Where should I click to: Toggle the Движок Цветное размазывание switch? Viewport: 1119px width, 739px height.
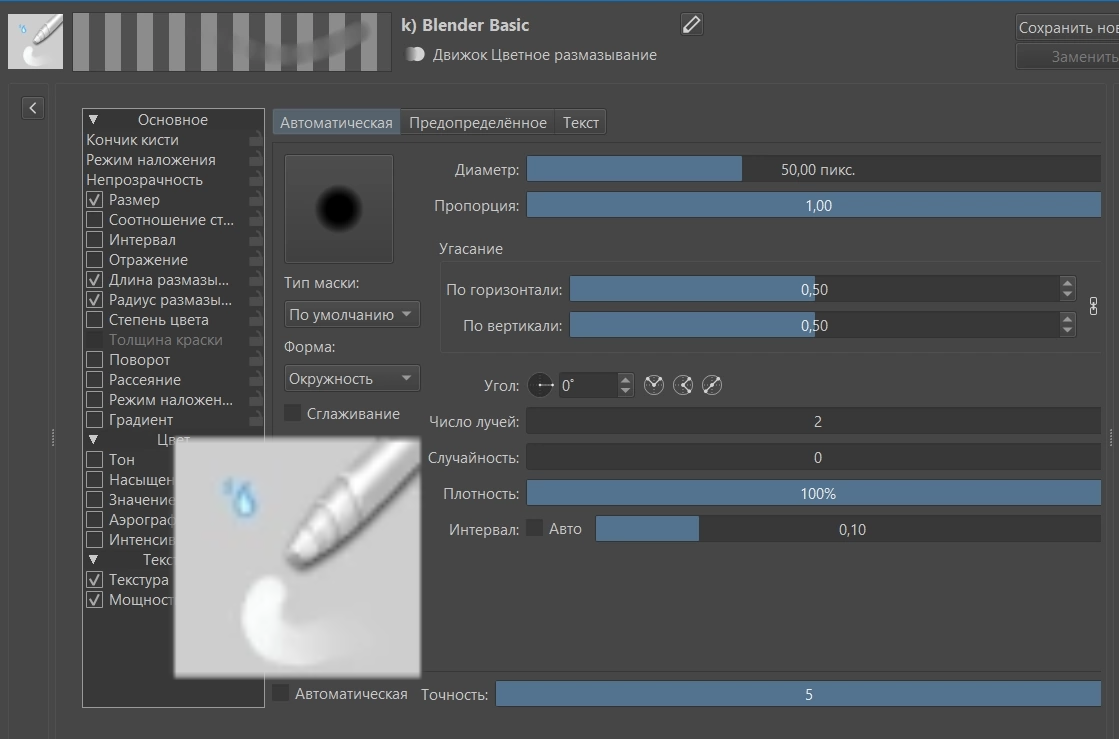(x=415, y=54)
